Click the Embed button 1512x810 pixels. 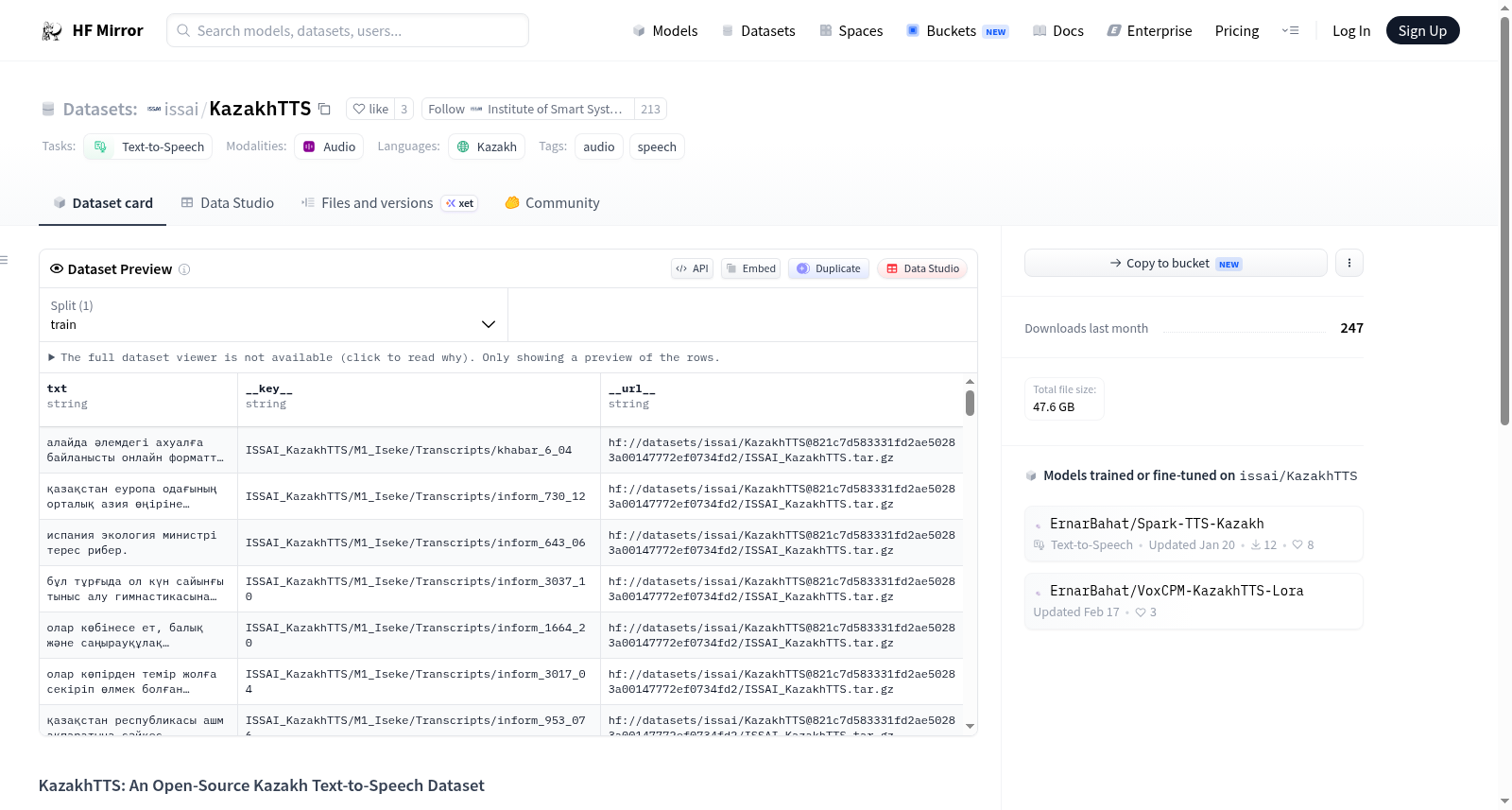[x=750, y=268]
